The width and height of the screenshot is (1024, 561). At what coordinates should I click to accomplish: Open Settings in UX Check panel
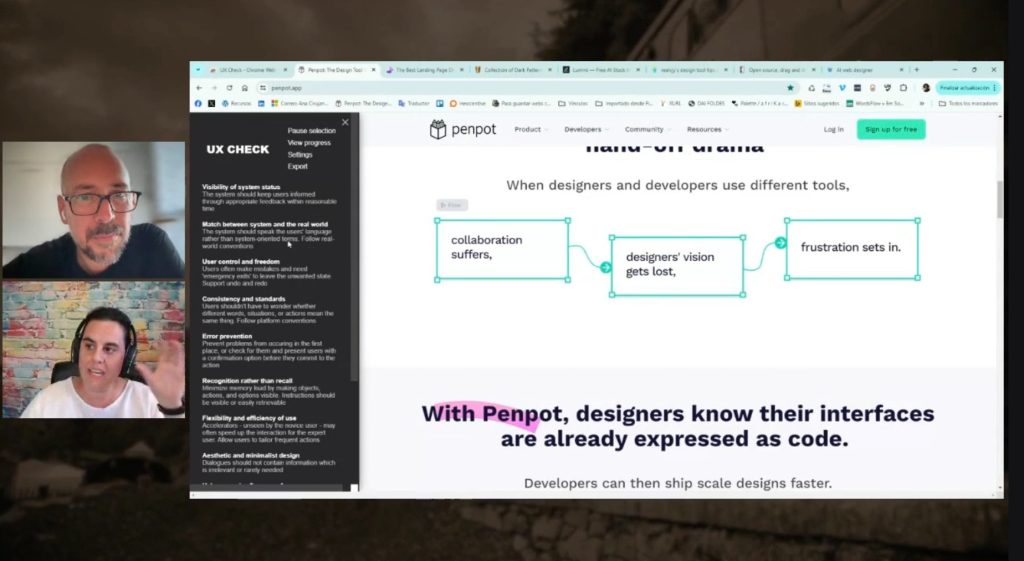pyautogui.click(x=300, y=155)
